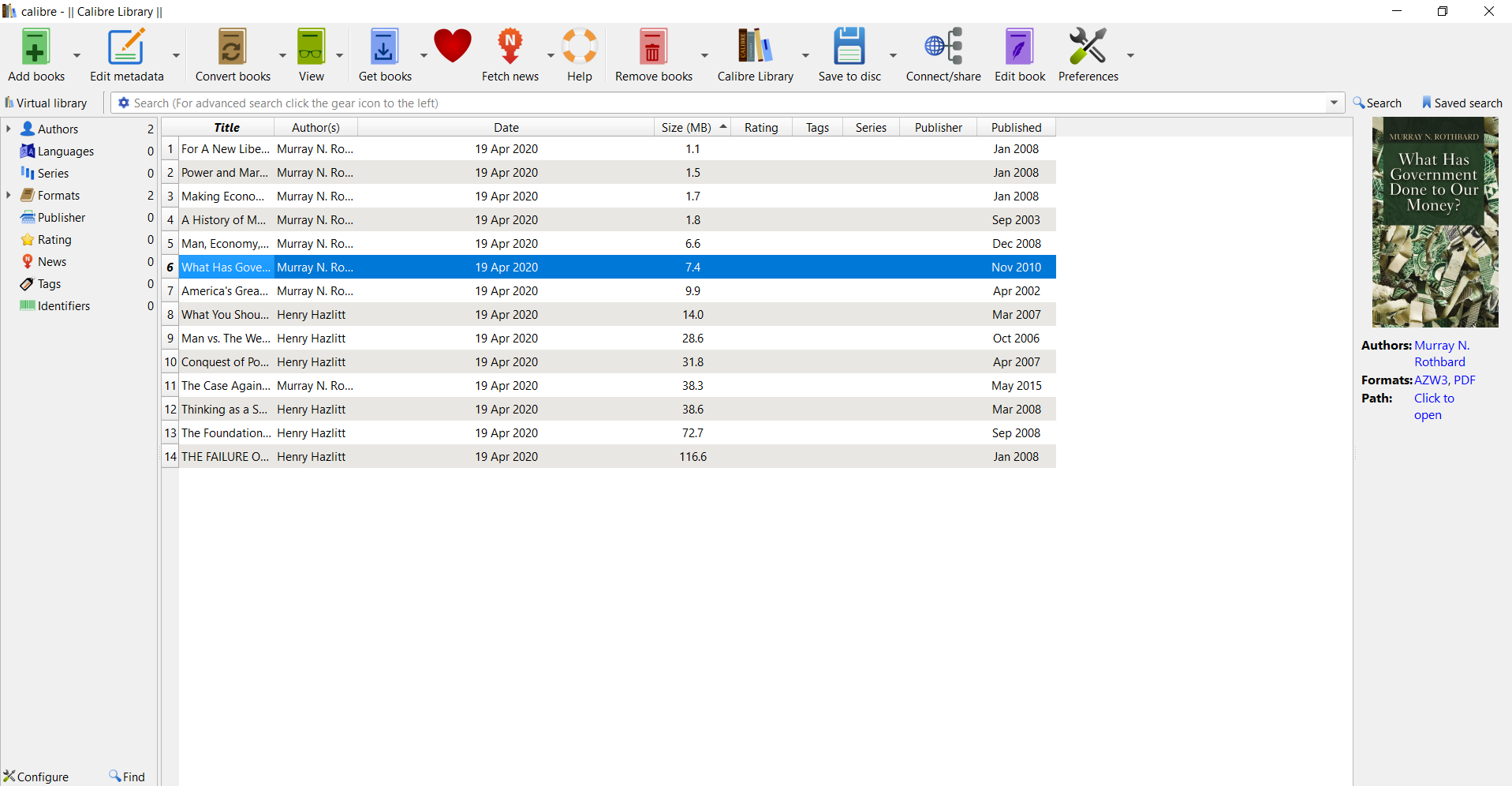Select the 'For A New Libe...' book row
This screenshot has width=1512, height=786.
tap(609, 148)
